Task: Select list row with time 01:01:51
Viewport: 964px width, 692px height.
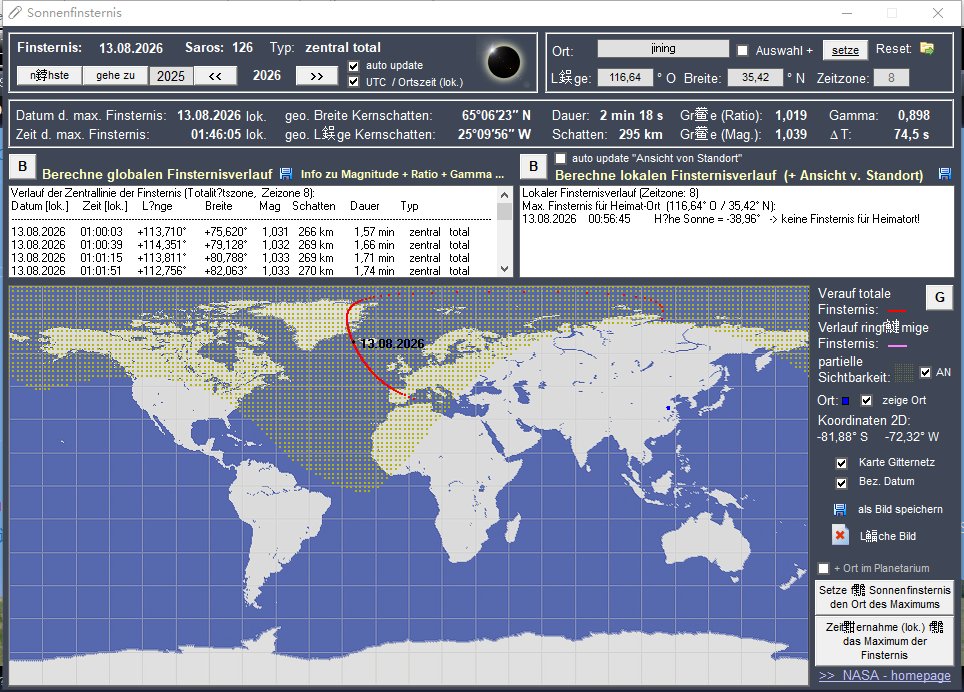Action: tap(240, 270)
